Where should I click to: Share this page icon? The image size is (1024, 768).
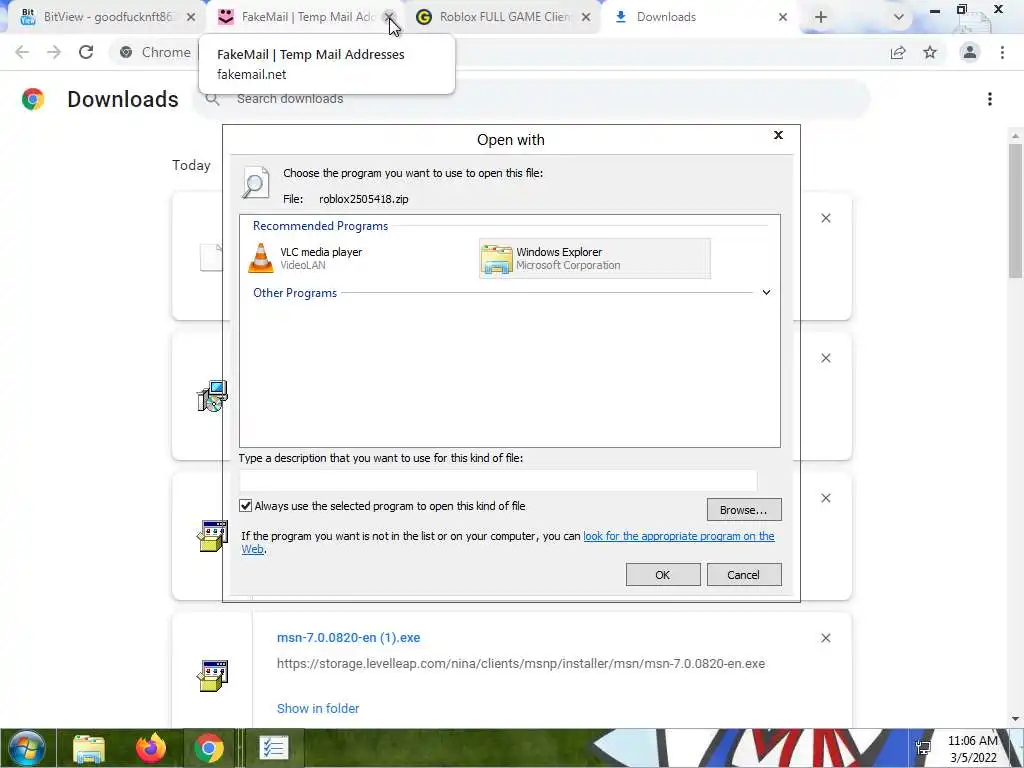(x=898, y=52)
